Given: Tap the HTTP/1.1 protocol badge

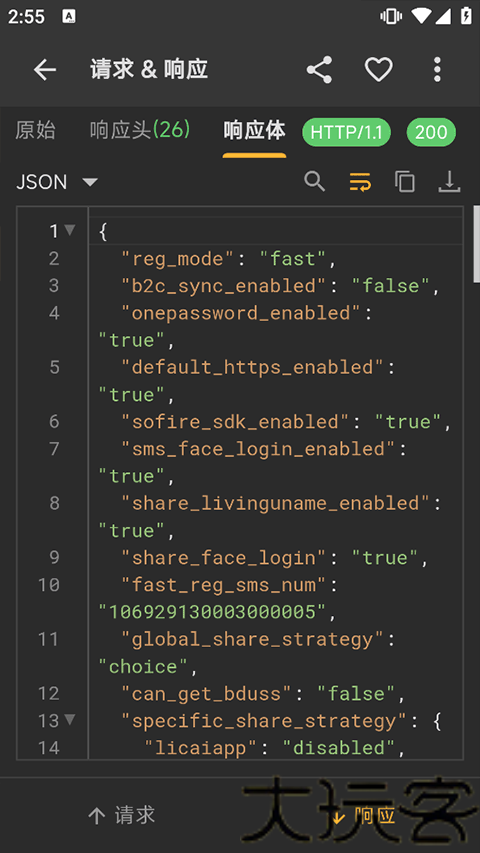Looking at the screenshot, I should click(x=347, y=132).
